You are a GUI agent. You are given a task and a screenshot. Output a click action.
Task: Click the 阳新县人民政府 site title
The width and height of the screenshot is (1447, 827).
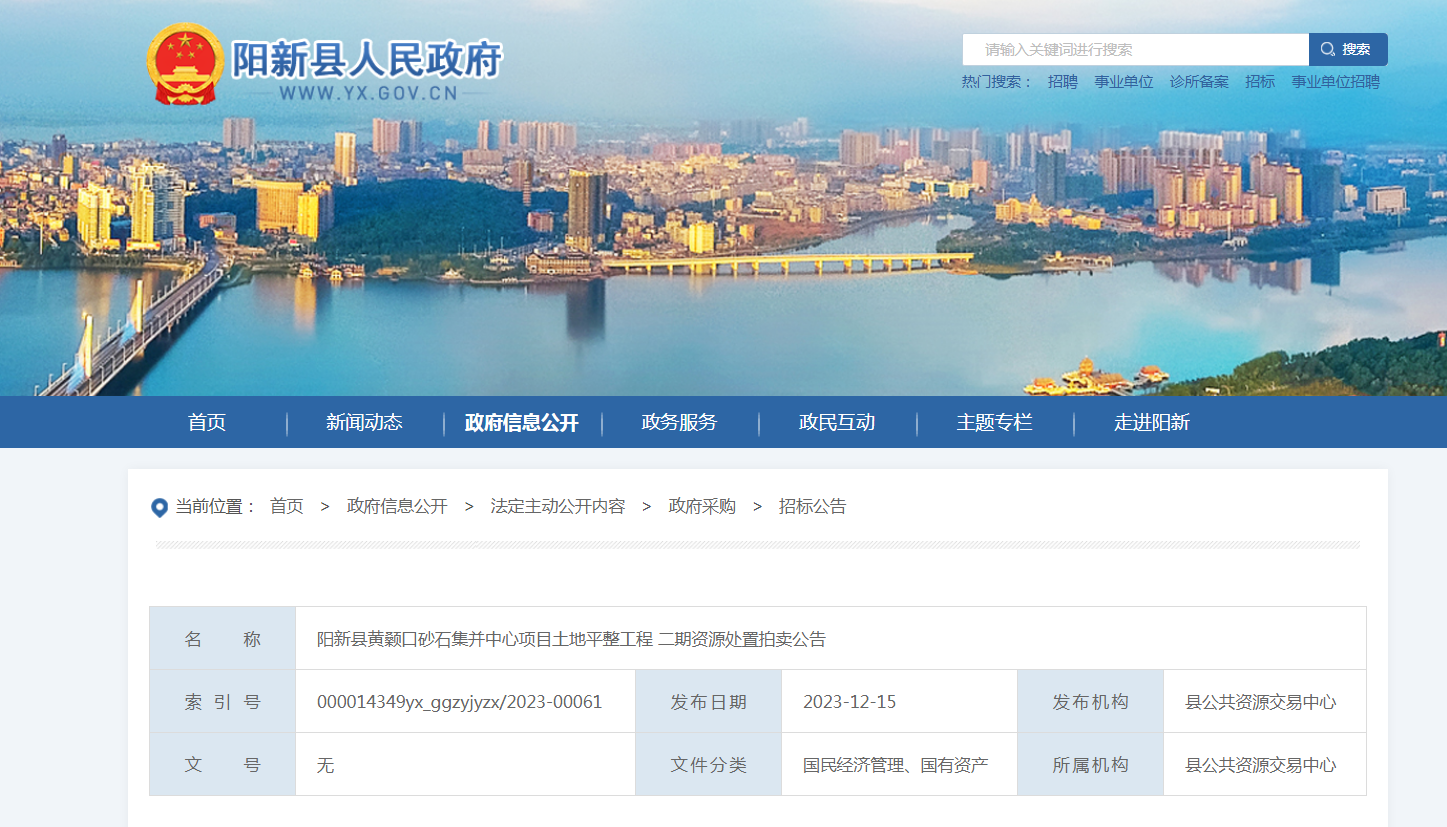pyautogui.click(x=367, y=60)
